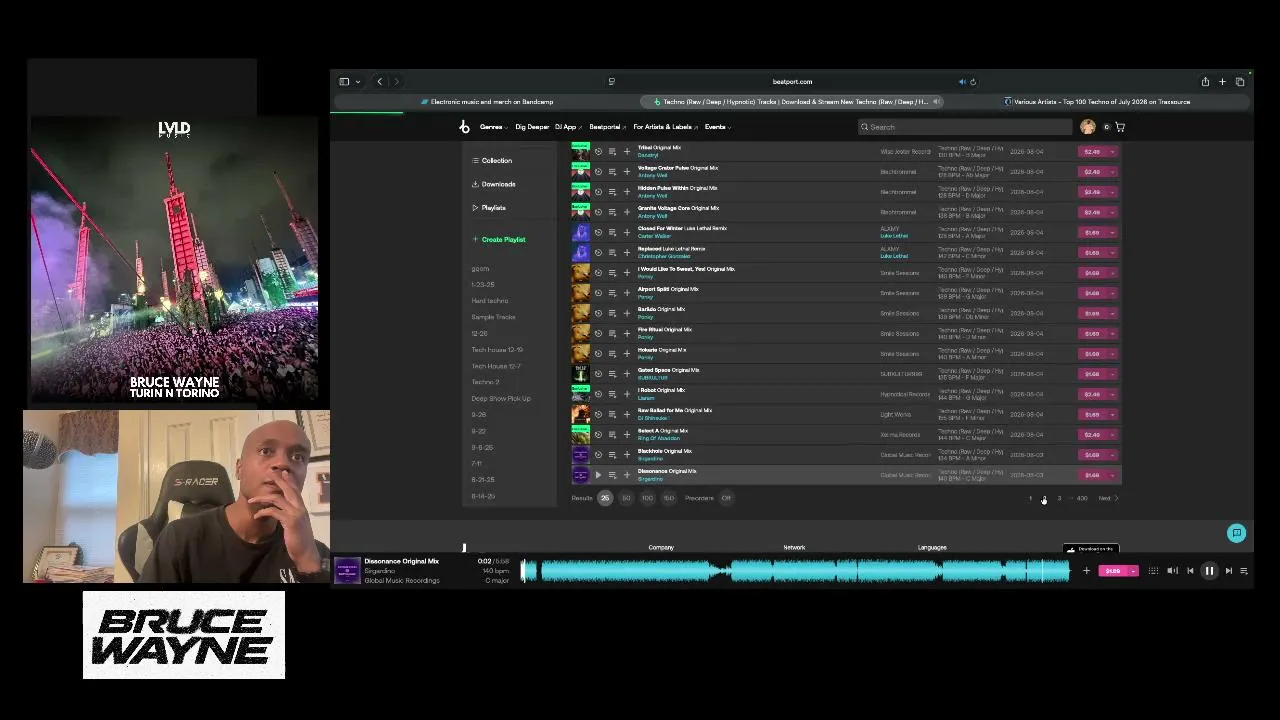Switch to the Bandcamp browser tab
Screen dimensions: 1280x720
pyautogui.click(x=487, y=102)
